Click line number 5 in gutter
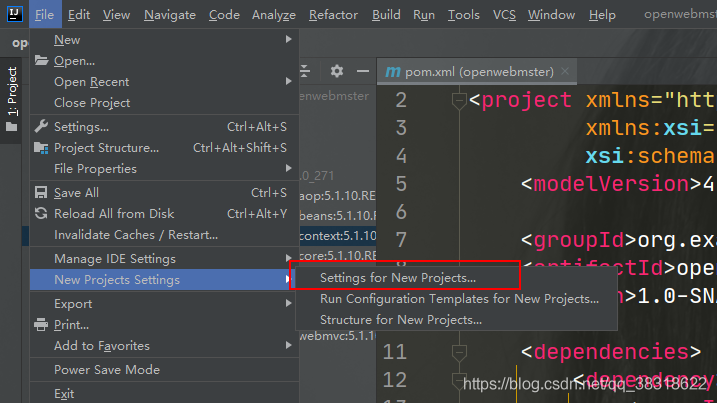Viewport: 717px width, 403px height. point(401,184)
